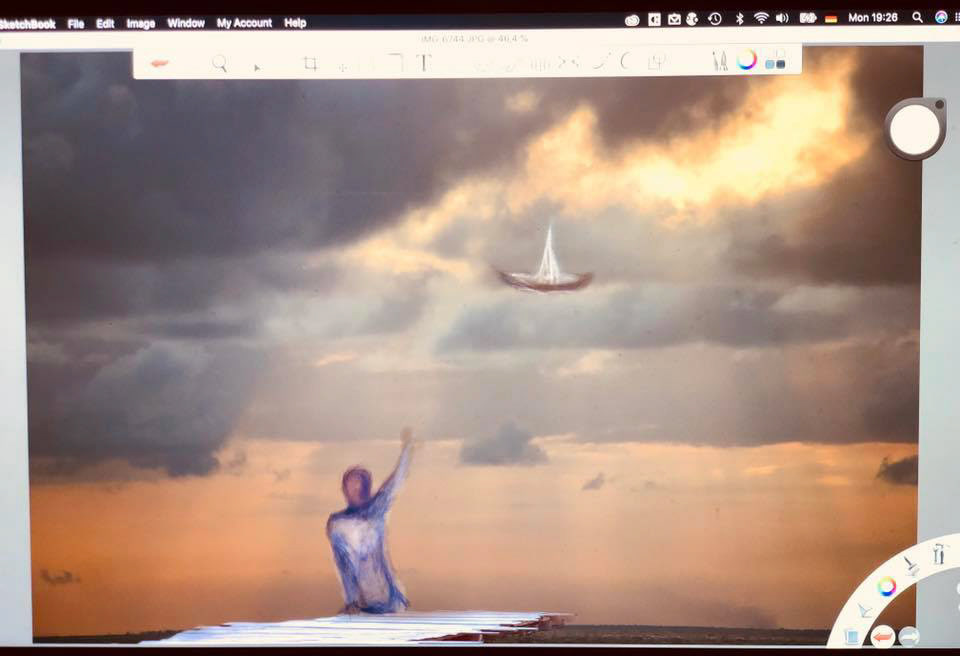Open the volume control in menu bar
The height and width of the screenshot is (656, 960).
pyautogui.click(x=782, y=18)
